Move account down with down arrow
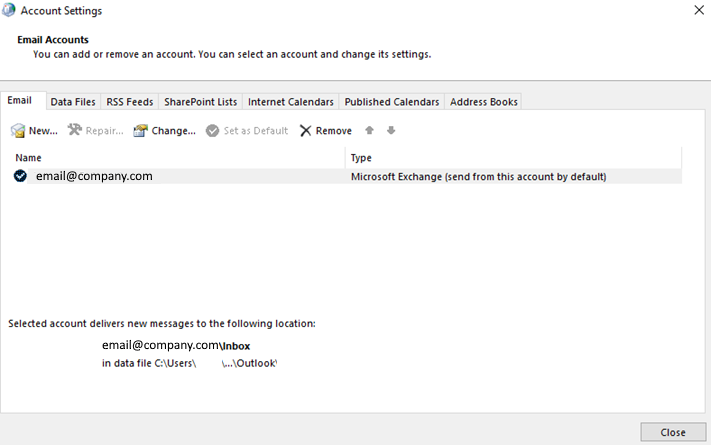This screenshot has height=445, width=711. pos(391,130)
